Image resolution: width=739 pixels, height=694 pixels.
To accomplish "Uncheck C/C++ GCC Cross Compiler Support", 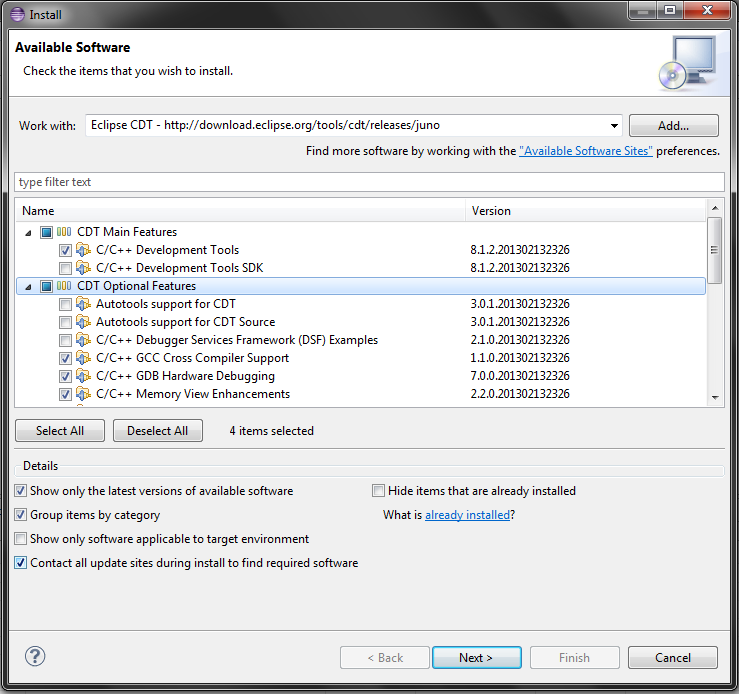I will [x=66, y=359].
